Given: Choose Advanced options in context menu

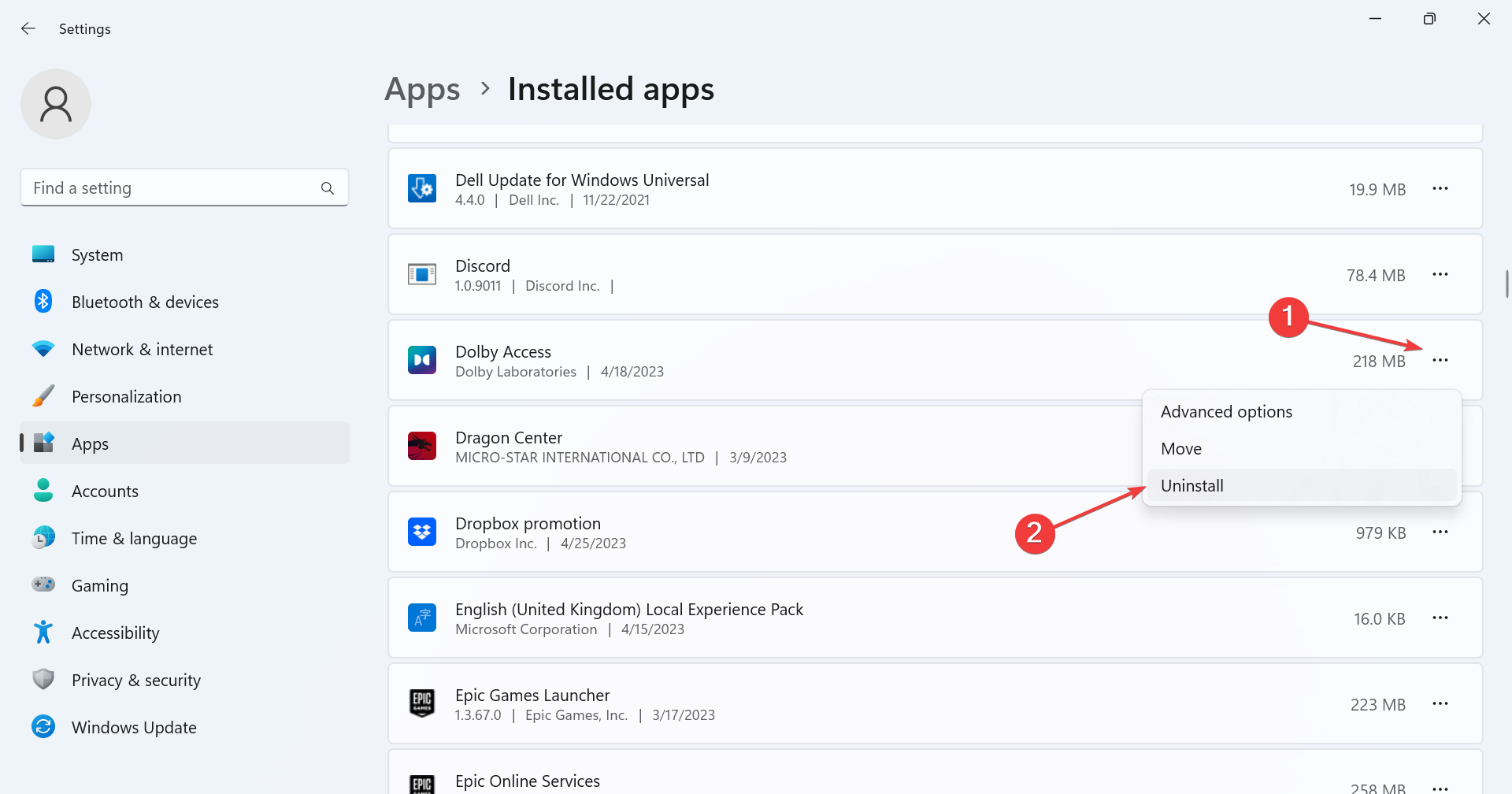Looking at the screenshot, I should pos(1302,412).
